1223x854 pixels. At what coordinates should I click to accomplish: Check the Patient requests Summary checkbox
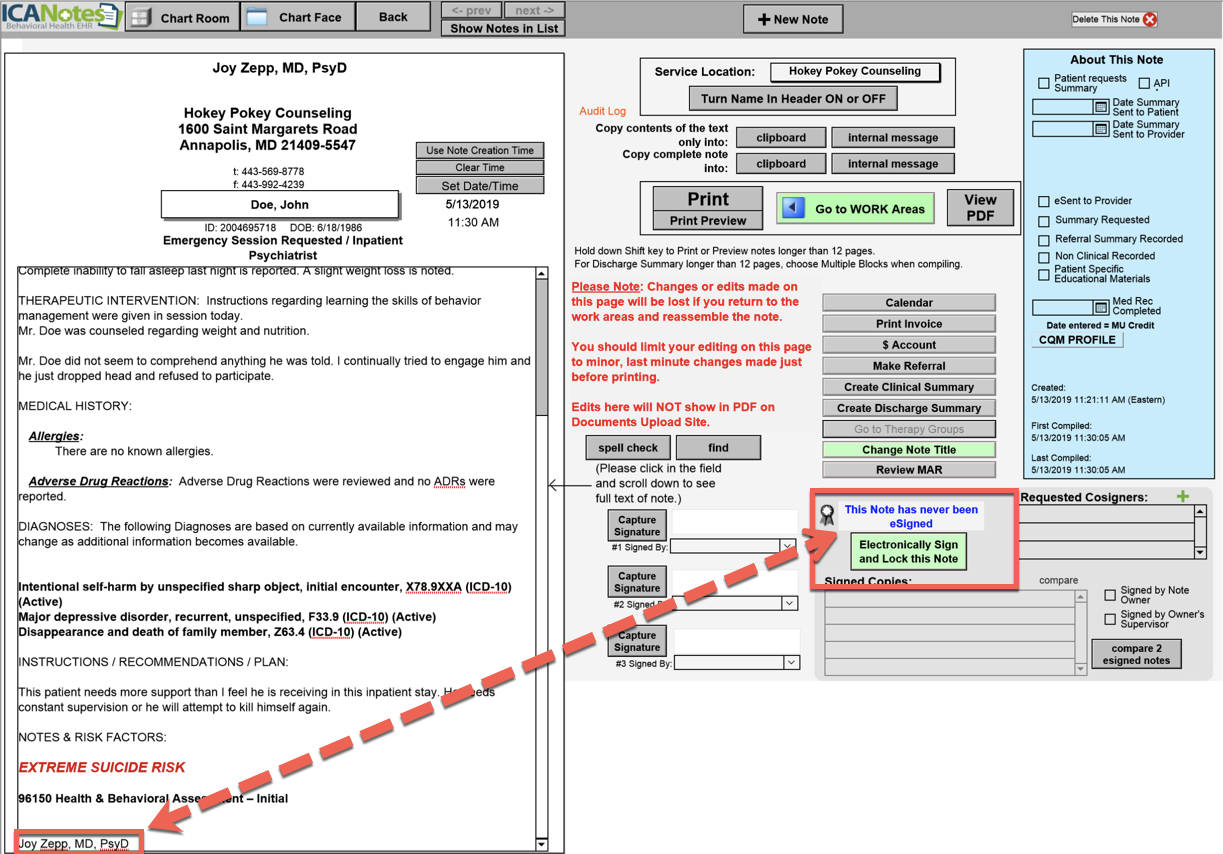tap(1044, 83)
